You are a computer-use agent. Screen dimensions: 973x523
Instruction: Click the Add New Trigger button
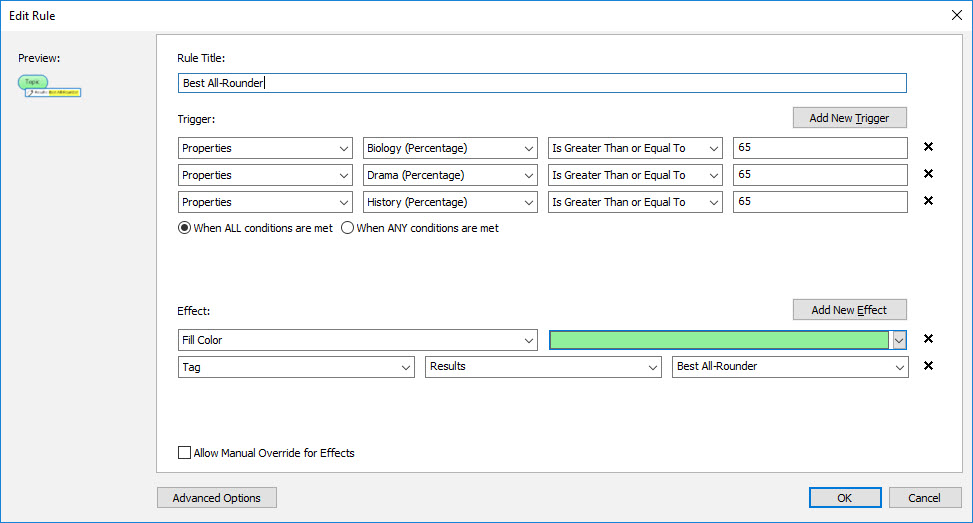[x=849, y=118]
